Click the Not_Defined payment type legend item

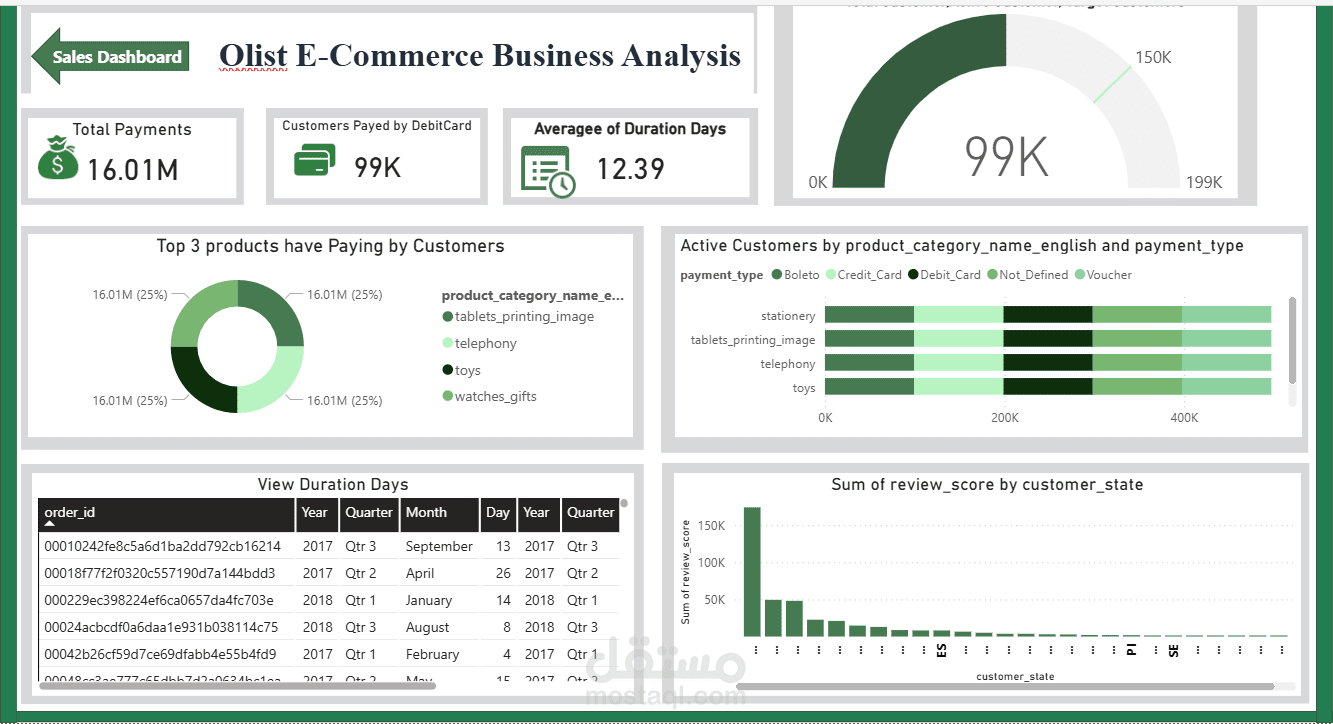(x=1027, y=275)
